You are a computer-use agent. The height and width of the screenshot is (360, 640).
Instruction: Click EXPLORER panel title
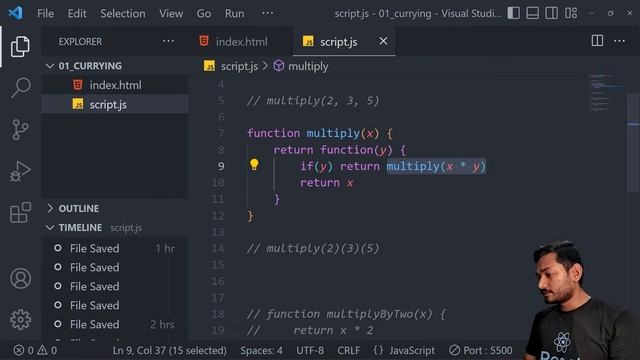tap(80, 42)
